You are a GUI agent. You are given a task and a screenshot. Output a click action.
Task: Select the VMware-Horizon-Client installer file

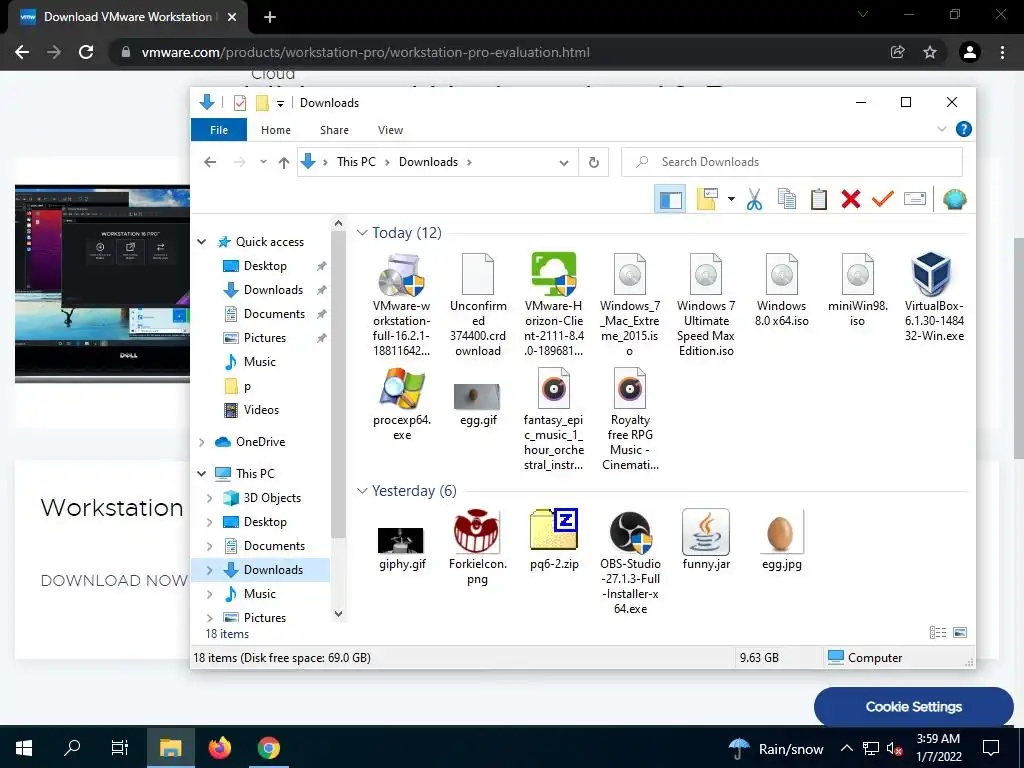click(x=554, y=304)
